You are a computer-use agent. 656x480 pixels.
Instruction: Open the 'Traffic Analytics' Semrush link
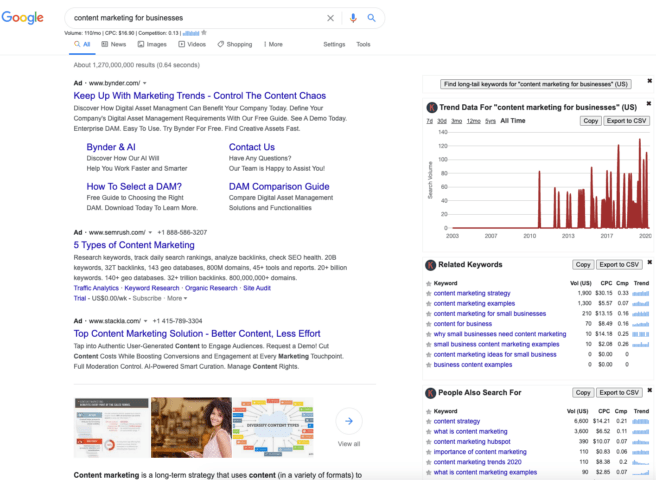tap(96, 288)
